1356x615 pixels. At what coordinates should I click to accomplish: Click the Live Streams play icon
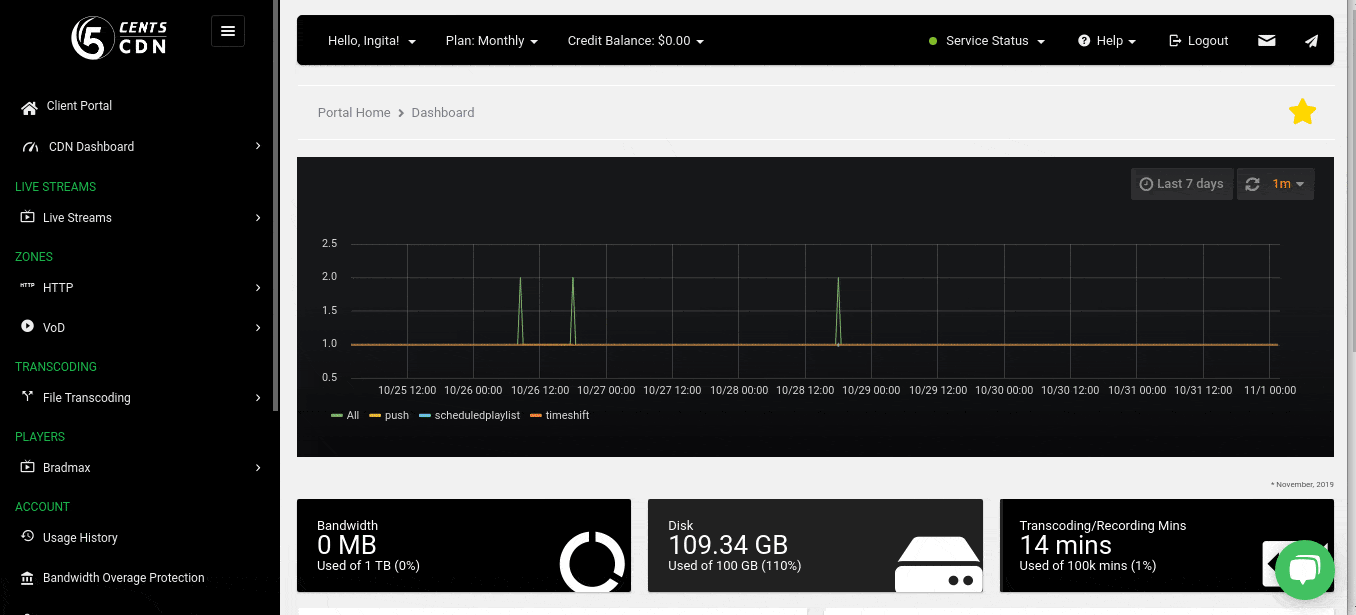(x=28, y=217)
